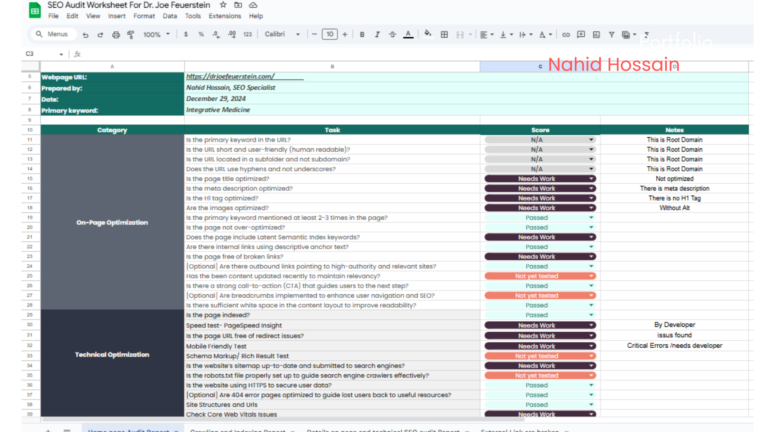Select column B header
Viewport: 768px width, 432px height.
(332, 67)
